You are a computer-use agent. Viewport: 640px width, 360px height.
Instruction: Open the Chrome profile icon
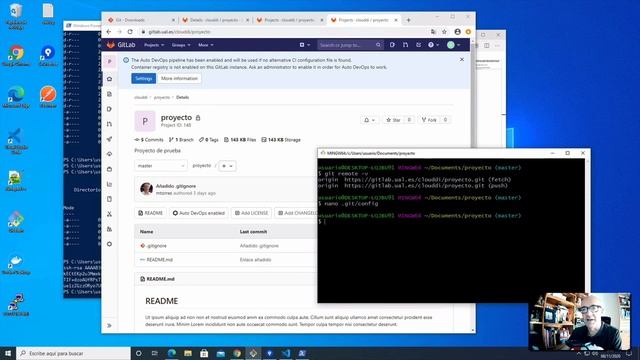pyautogui.click(x=458, y=32)
